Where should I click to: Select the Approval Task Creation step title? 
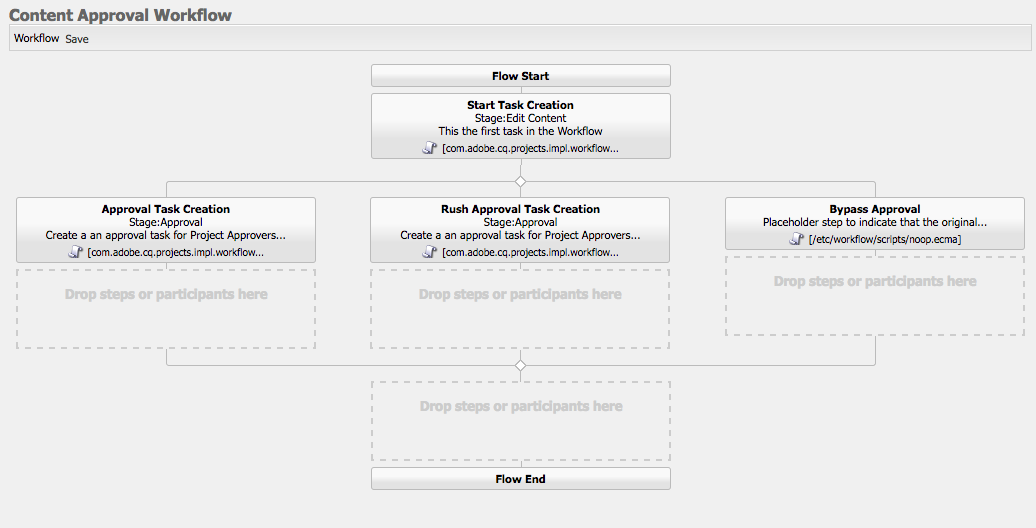click(166, 209)
